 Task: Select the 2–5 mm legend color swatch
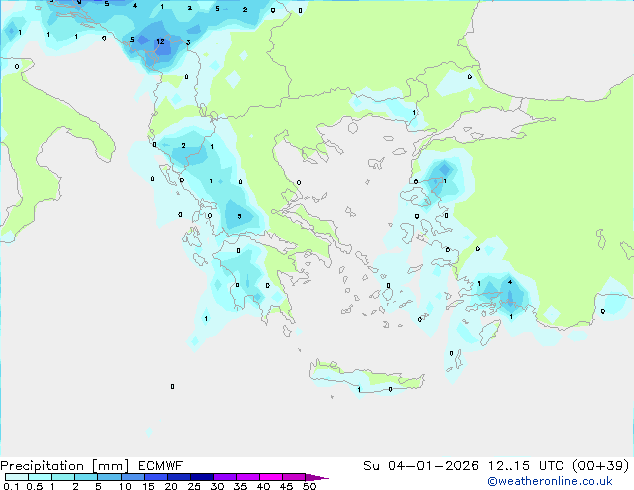click(86, 477)
